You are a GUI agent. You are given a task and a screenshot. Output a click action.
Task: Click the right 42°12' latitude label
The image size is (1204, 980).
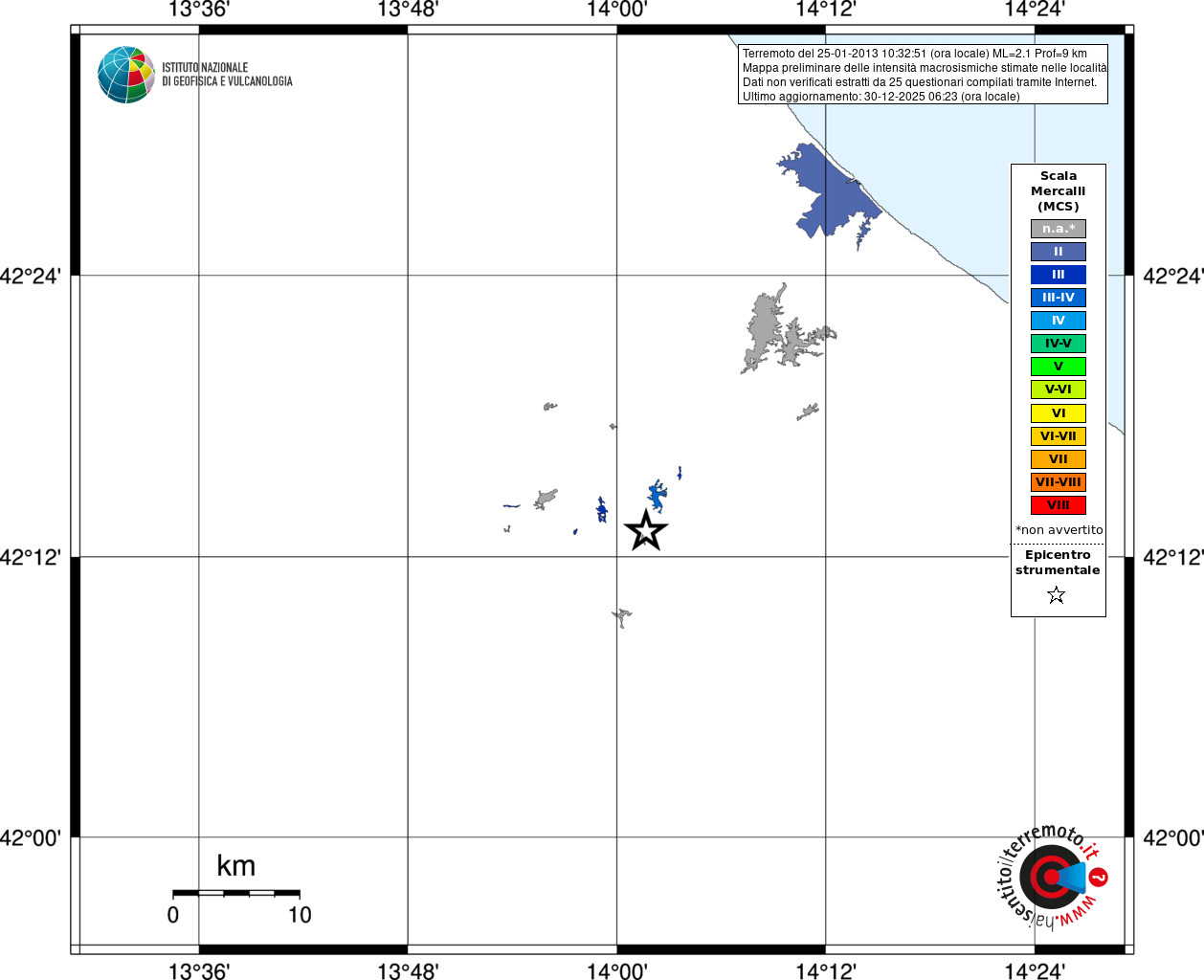click(x=1173, y=557)
